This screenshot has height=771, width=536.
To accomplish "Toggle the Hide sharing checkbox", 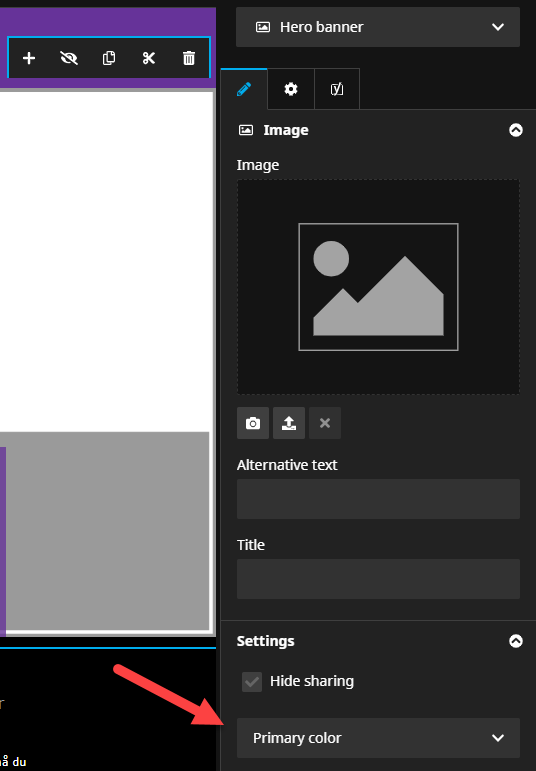I will pyautogui.click(x=252, y=682).
